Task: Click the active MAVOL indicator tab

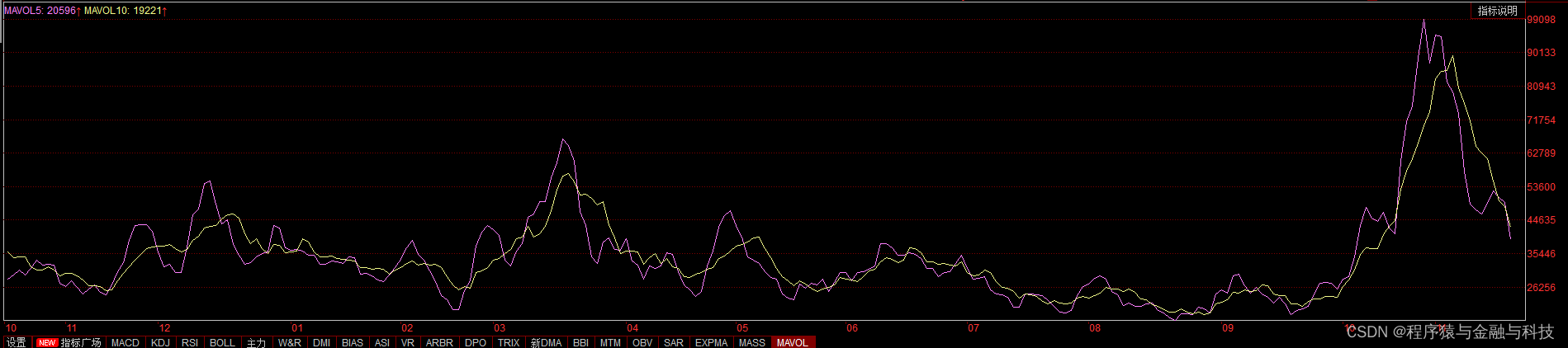Action: (793, 342)
